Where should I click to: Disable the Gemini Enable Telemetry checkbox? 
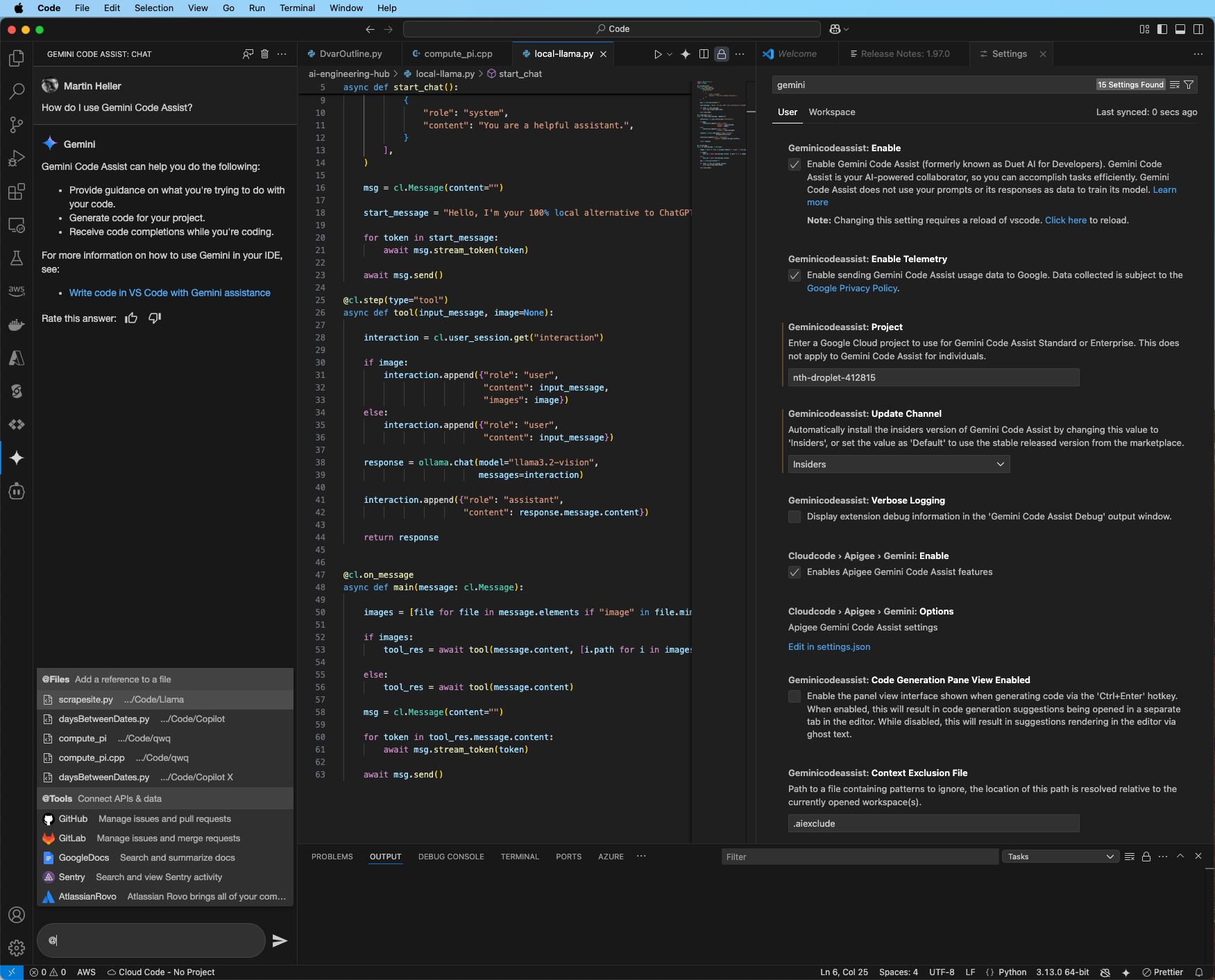click(x=794, y=275)
